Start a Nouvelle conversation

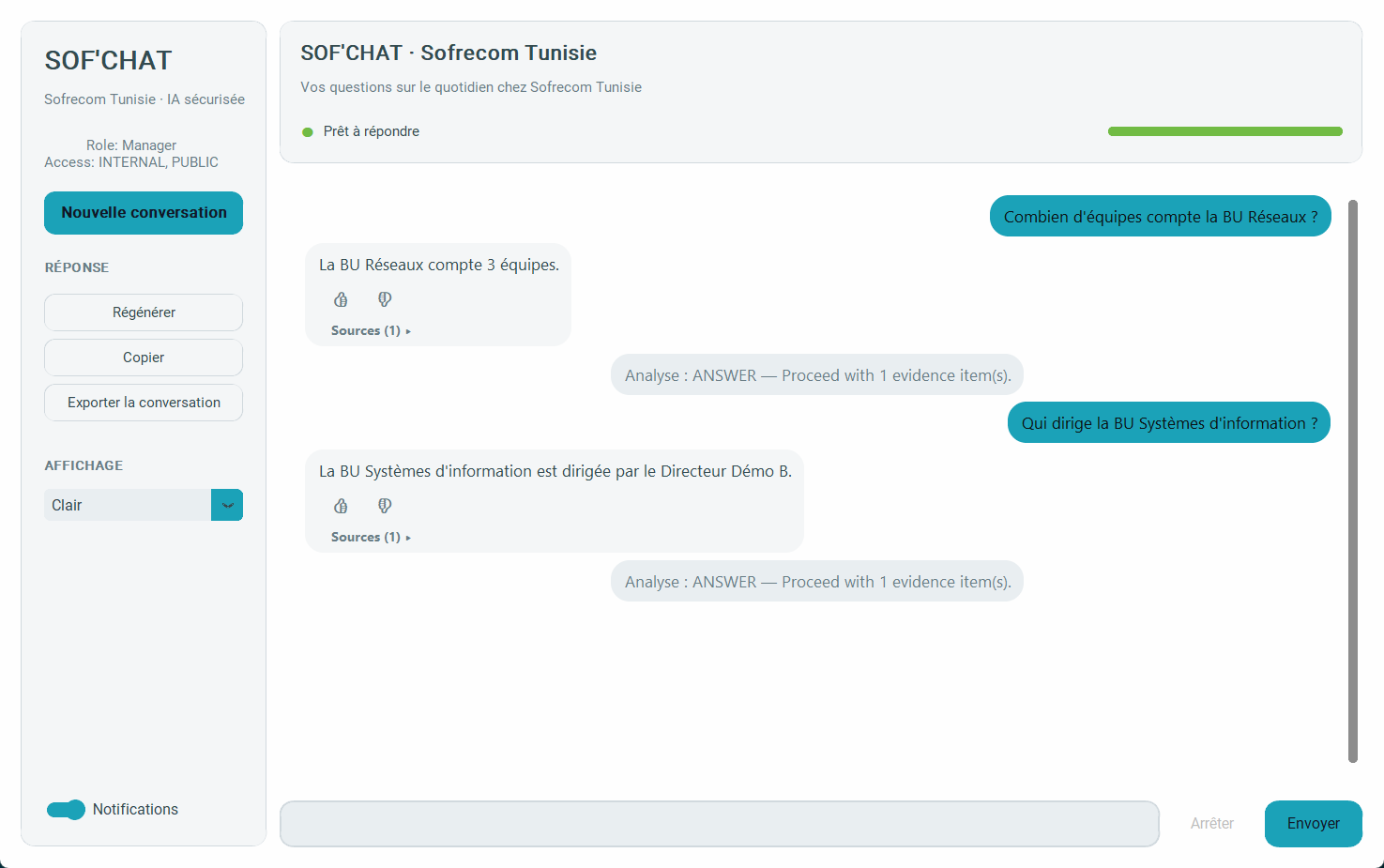(144, 213)
